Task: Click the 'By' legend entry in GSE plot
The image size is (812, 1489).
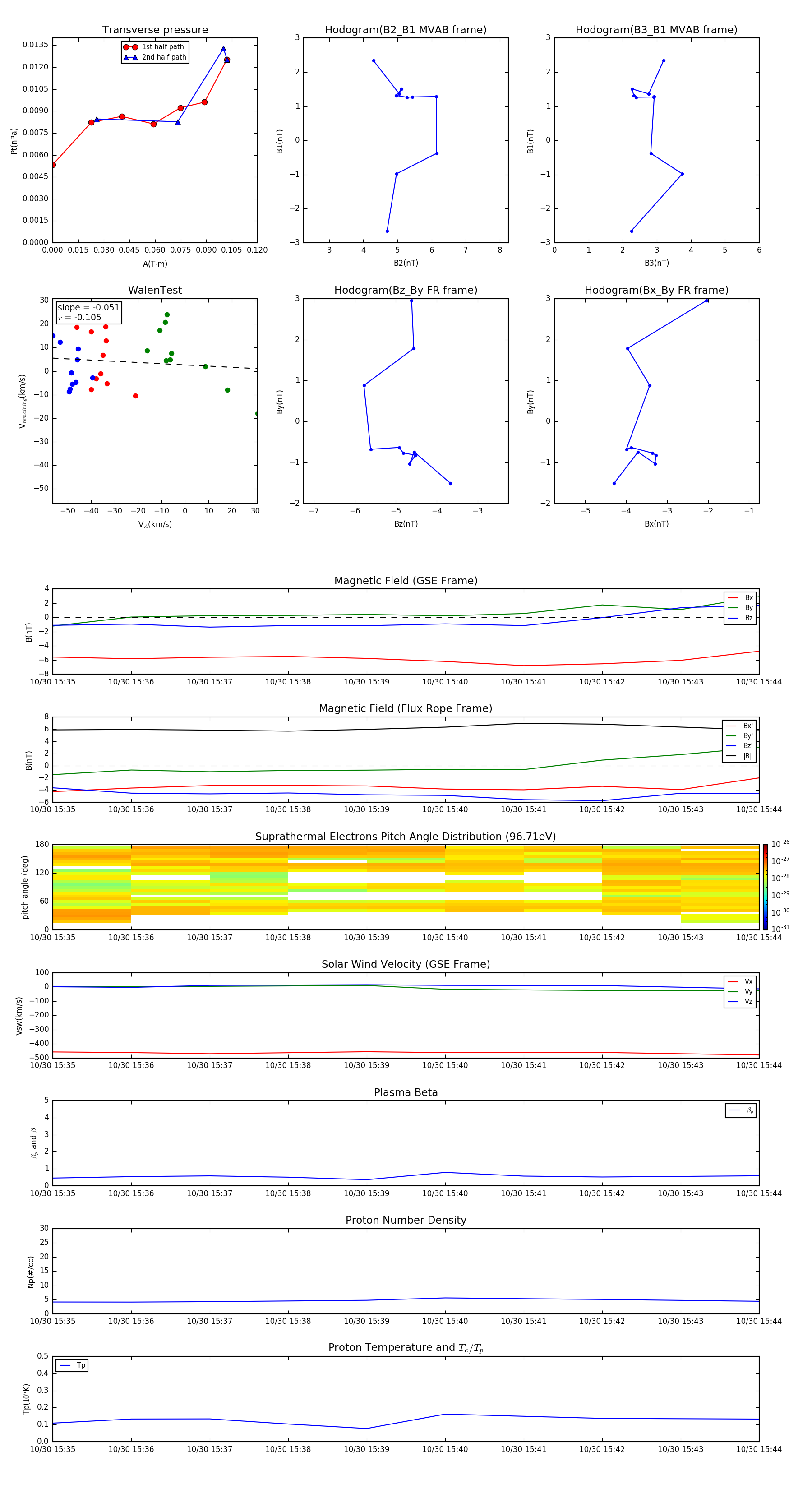Action: [740, 607]
